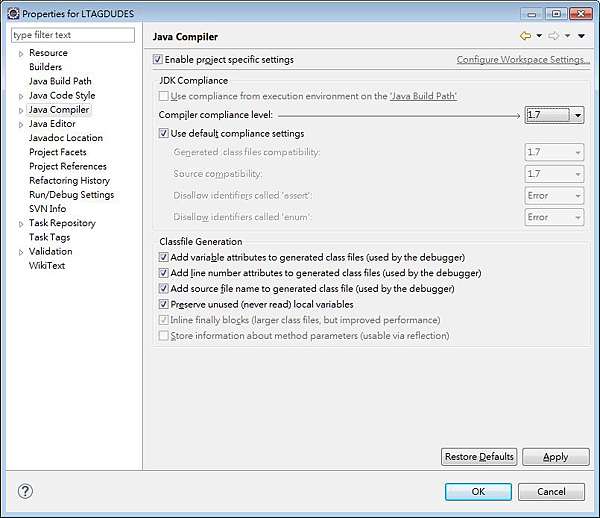Viewport: 600px width, 518px height.
Task: Open Compiler compliance level dropdown
Action: (554, 115)
